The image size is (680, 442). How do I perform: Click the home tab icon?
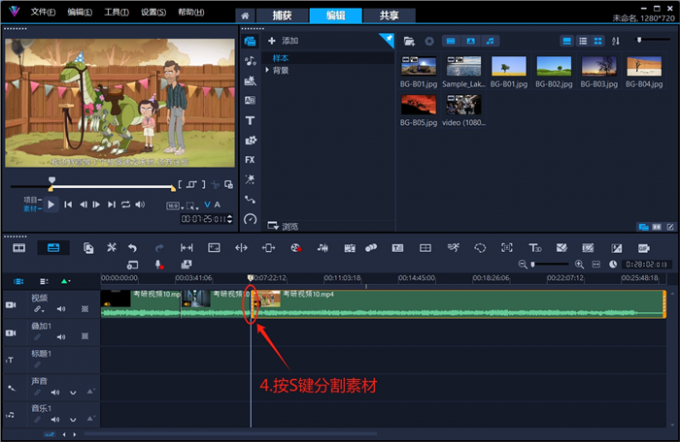tap(245, 16)
